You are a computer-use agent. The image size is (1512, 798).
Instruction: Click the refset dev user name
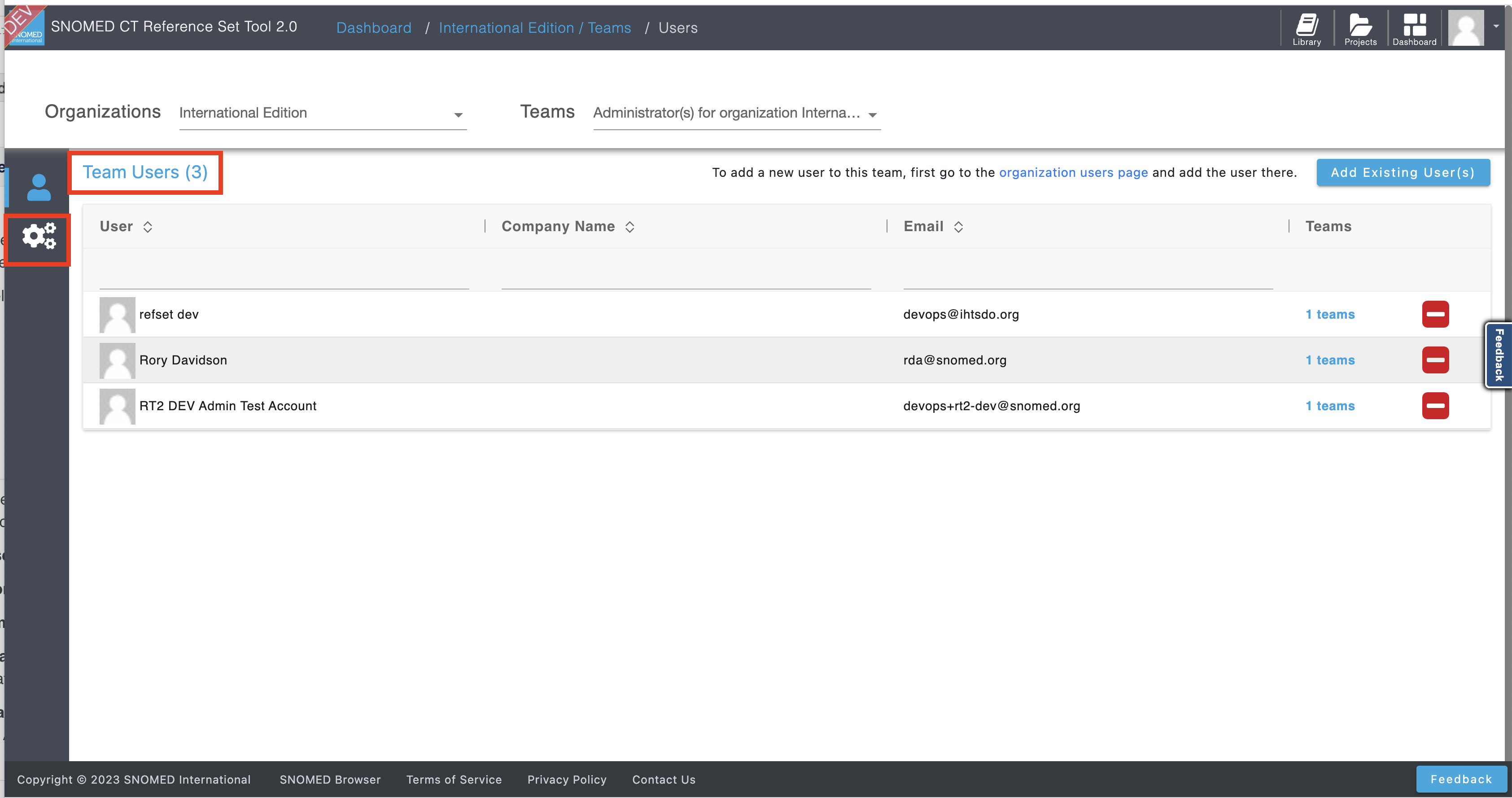pyautogui.click(x=169, y=314)
